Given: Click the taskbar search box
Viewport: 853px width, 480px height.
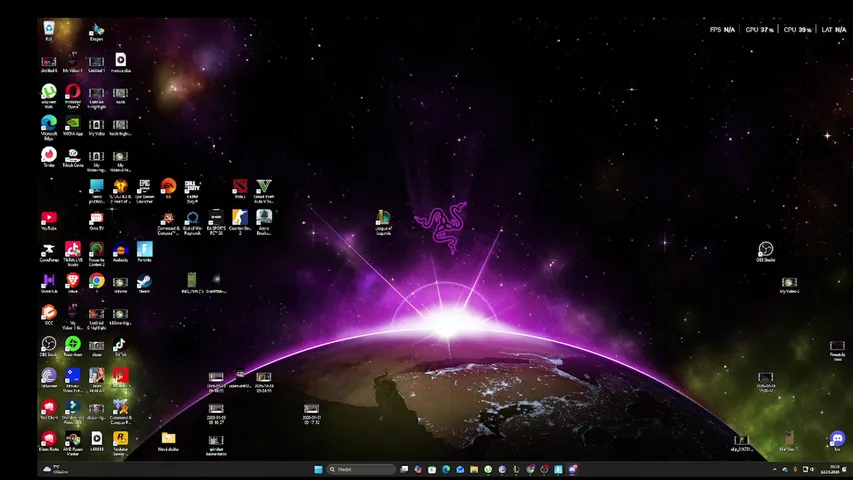Looking at the screenshot, I should [361, 470].
